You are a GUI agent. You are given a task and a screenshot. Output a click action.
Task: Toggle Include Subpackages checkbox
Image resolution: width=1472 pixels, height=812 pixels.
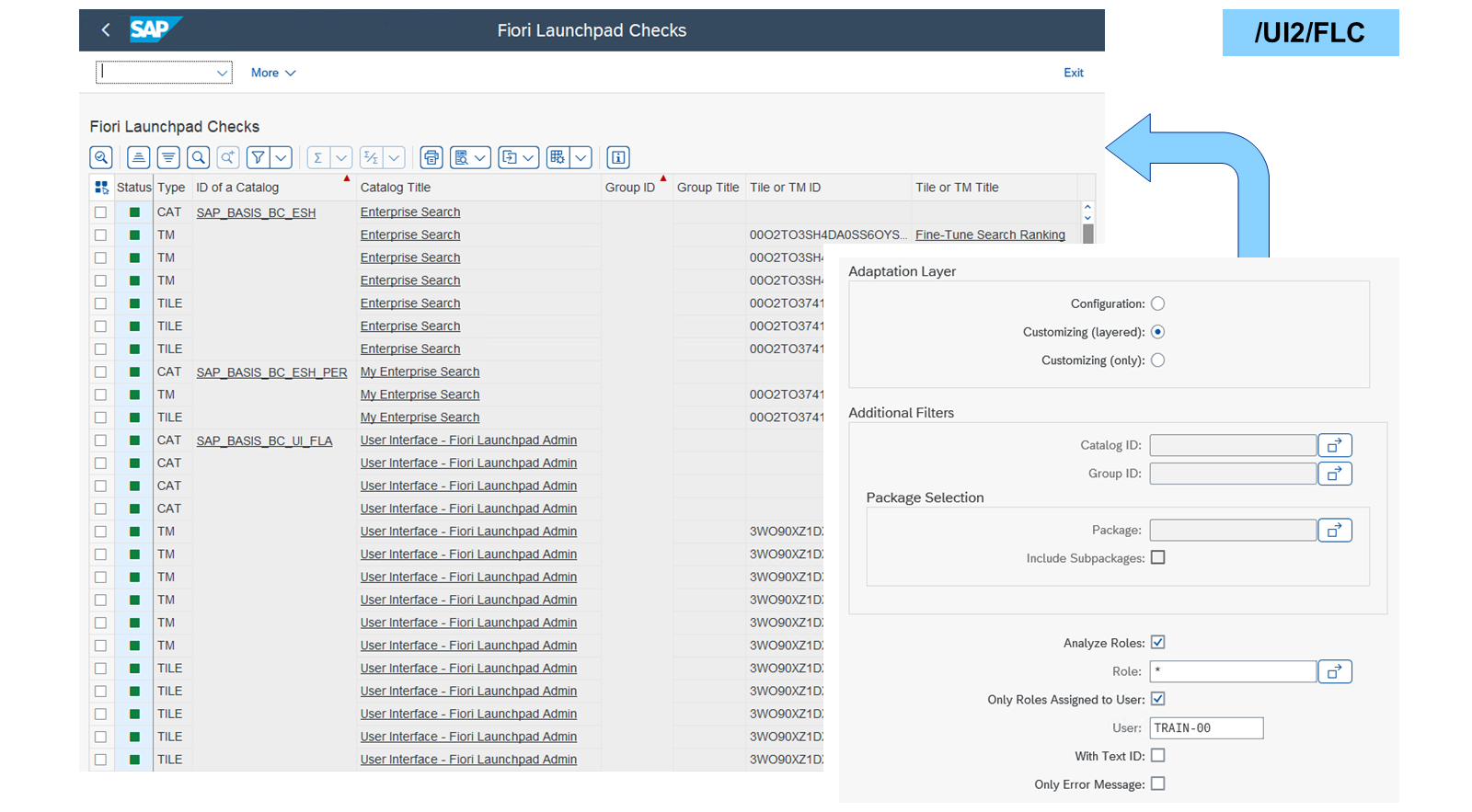point(1158,557)
